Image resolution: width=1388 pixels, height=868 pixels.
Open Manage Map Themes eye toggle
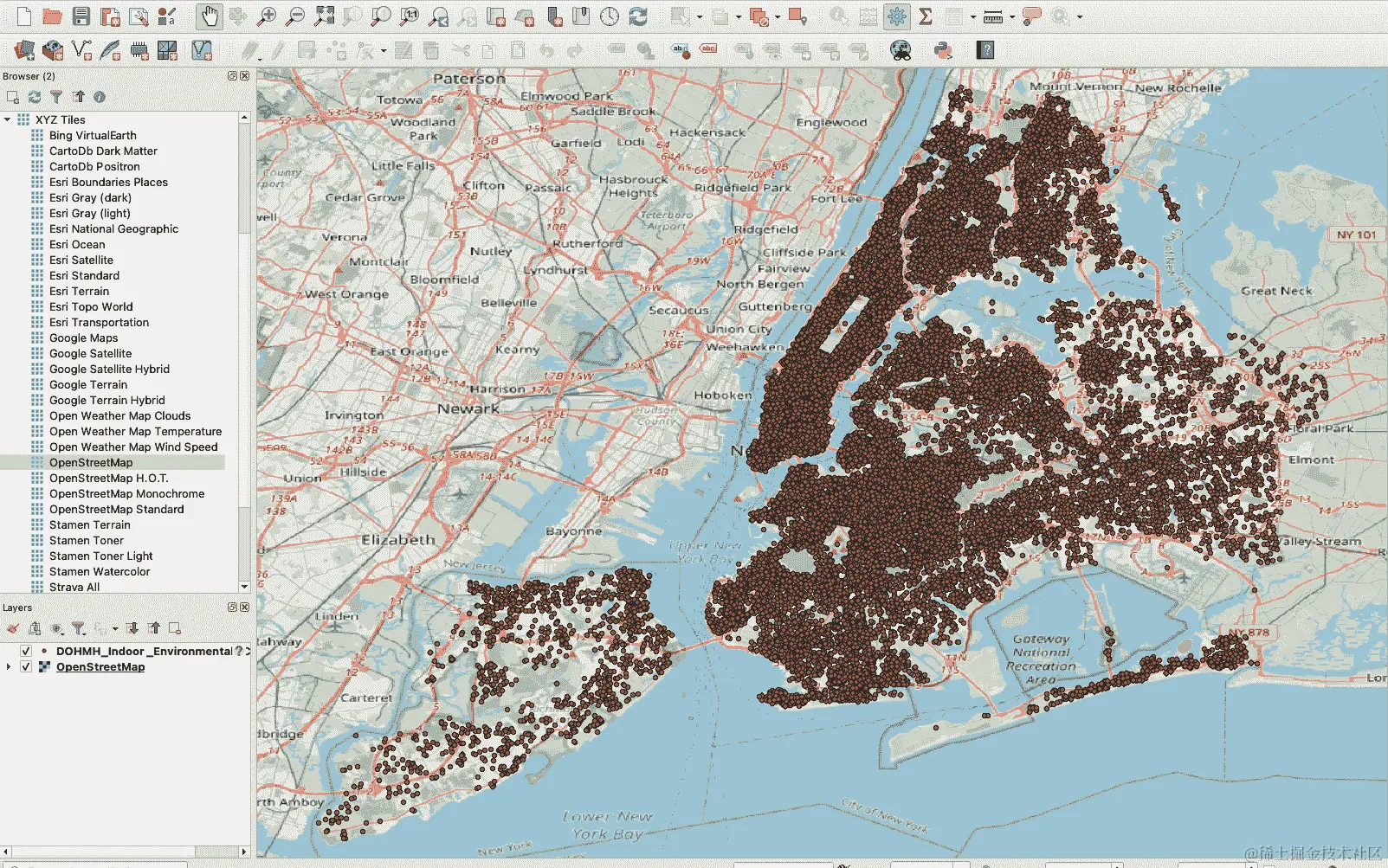pyautogui.click(x=56, y=628)
